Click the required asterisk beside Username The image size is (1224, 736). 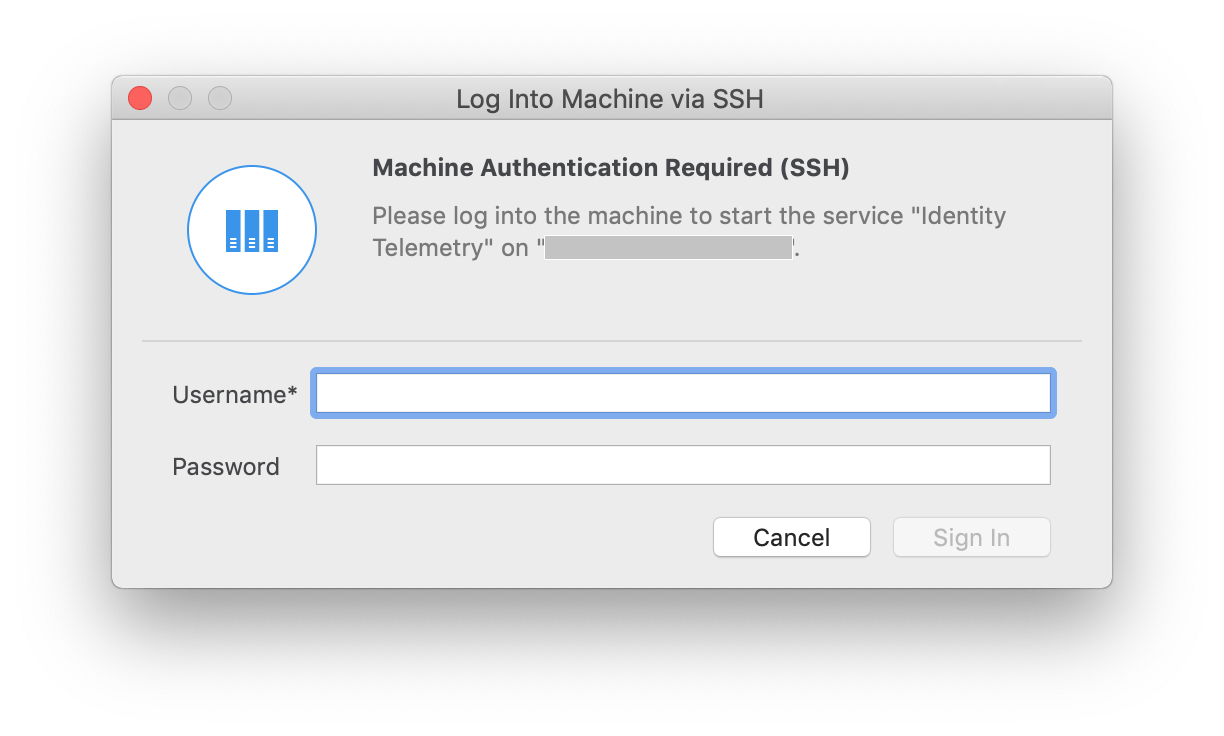[x=293, y=393]
